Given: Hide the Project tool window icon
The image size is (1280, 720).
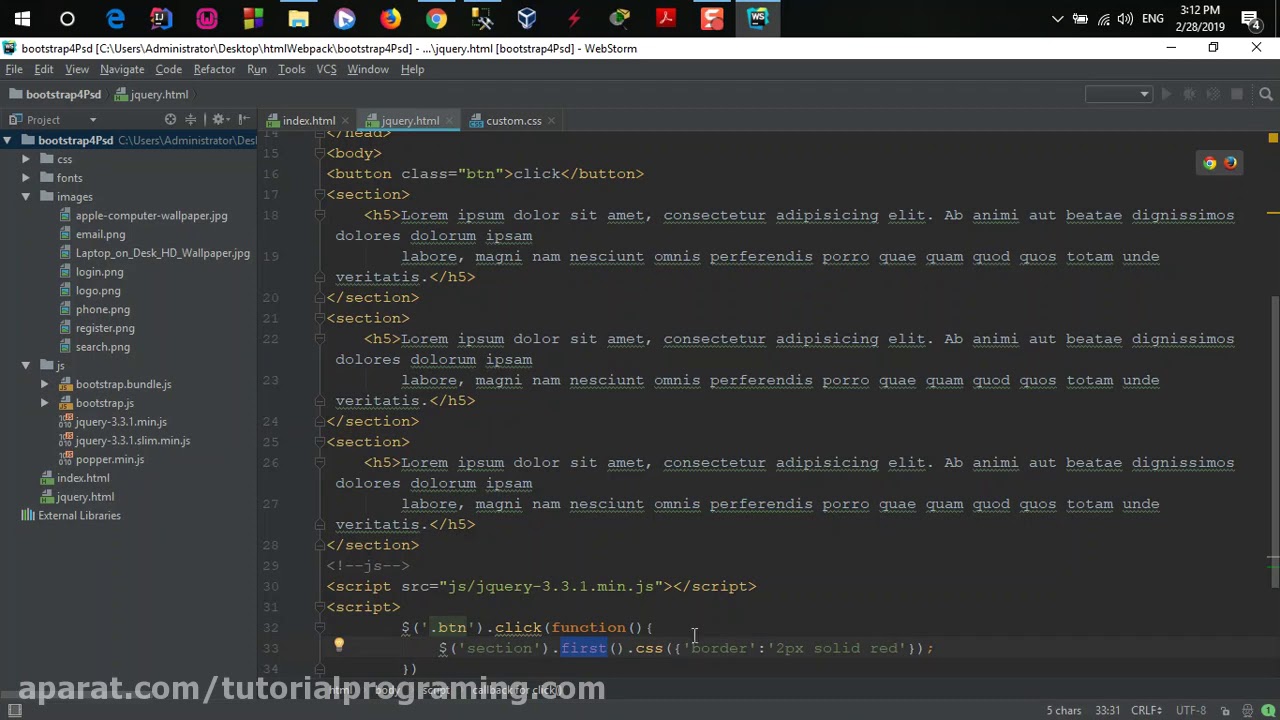Looking at the screenshot, I should click(x=244, y=119).
